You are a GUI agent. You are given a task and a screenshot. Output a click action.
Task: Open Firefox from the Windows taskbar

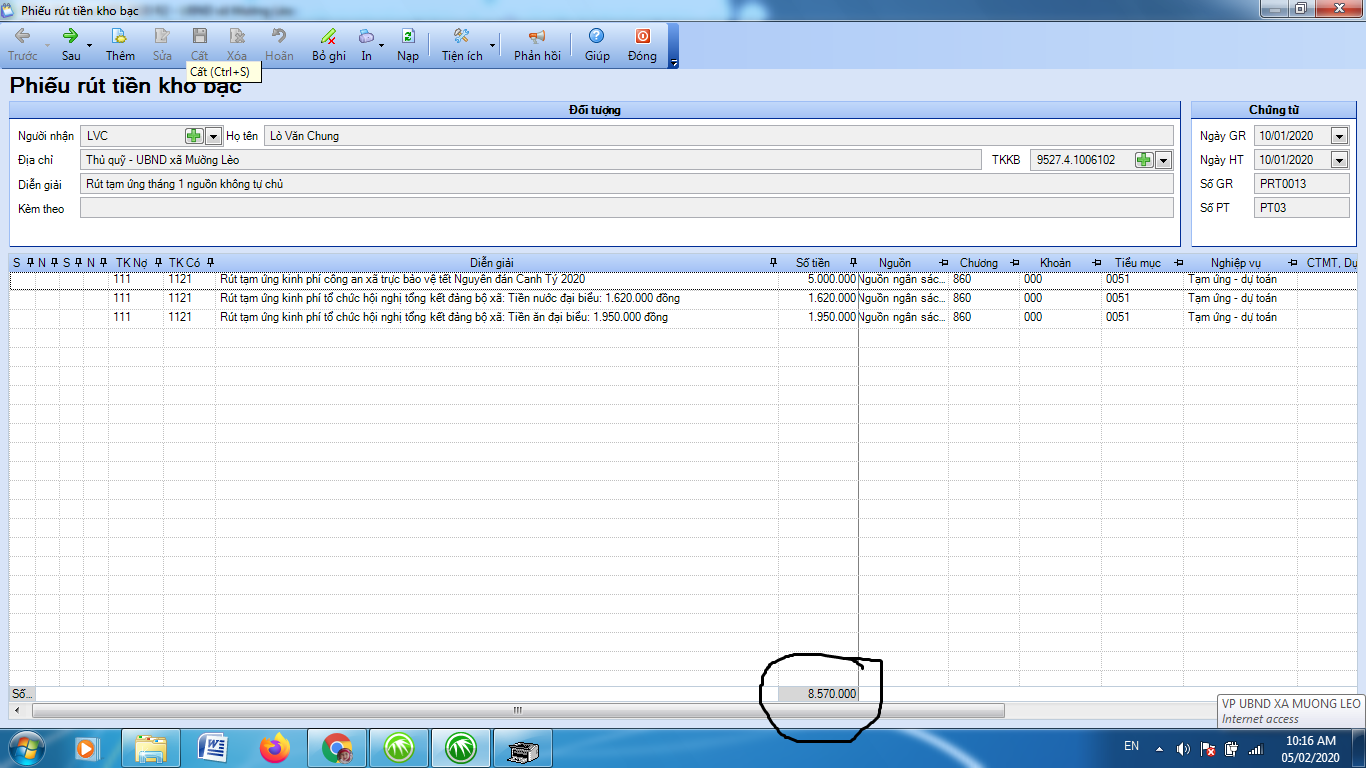click(274, 747)
